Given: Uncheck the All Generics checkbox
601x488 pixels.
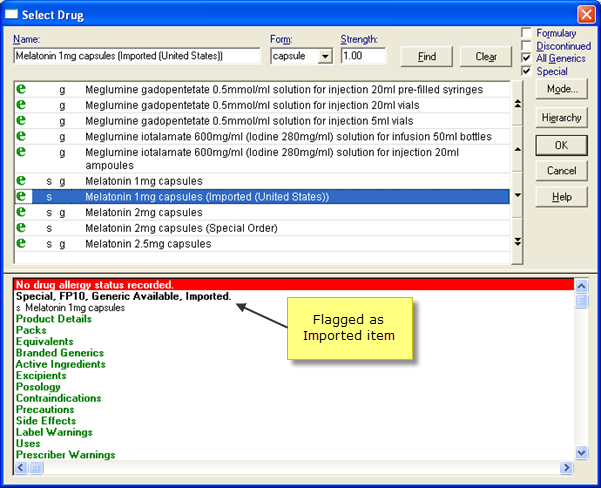Looking at the screenshot, I should pyautogui.click(x=527, y=59).
